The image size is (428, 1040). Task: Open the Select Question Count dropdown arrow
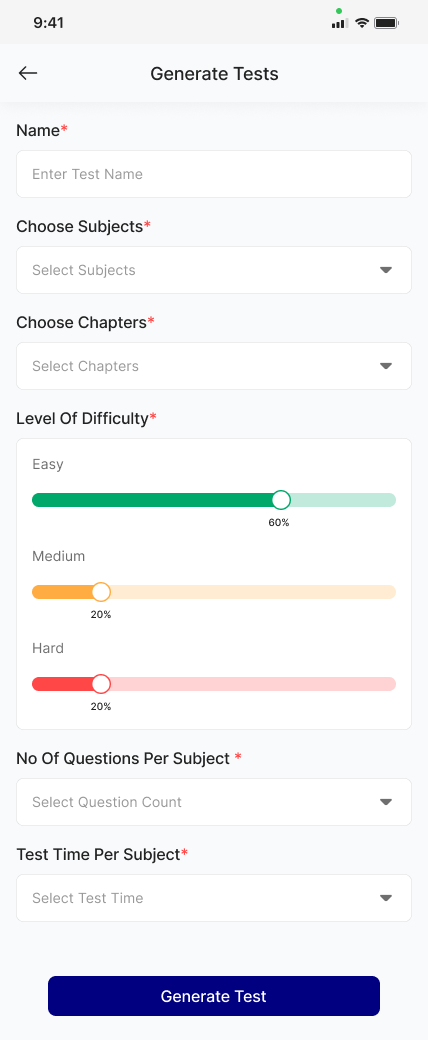(x=386, y=802)
